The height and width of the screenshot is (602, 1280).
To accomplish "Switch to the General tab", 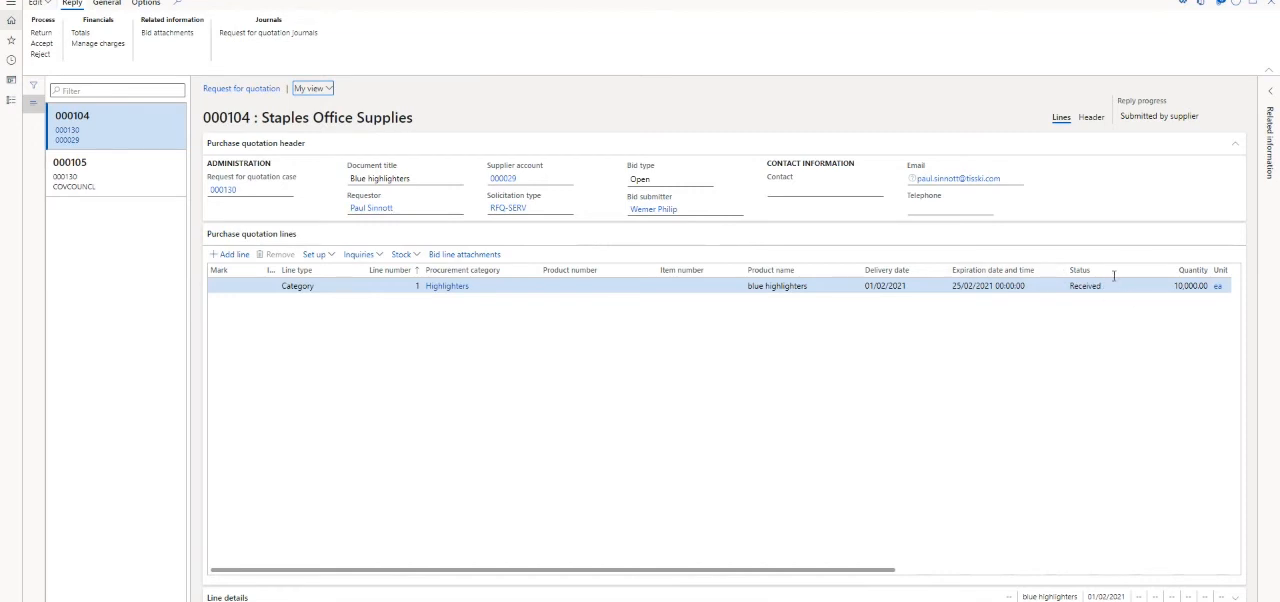I will pos(107,3).
